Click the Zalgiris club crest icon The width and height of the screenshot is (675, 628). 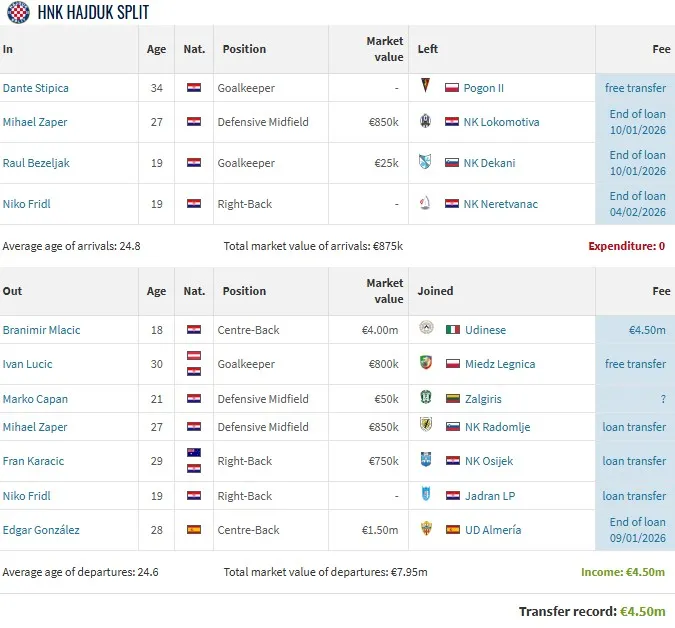[x=425, y=399]
